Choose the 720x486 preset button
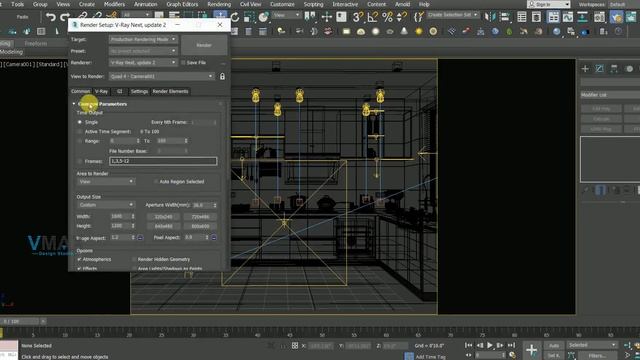The width and height of the screenshot is (640, 360). [x=200, y=217]
